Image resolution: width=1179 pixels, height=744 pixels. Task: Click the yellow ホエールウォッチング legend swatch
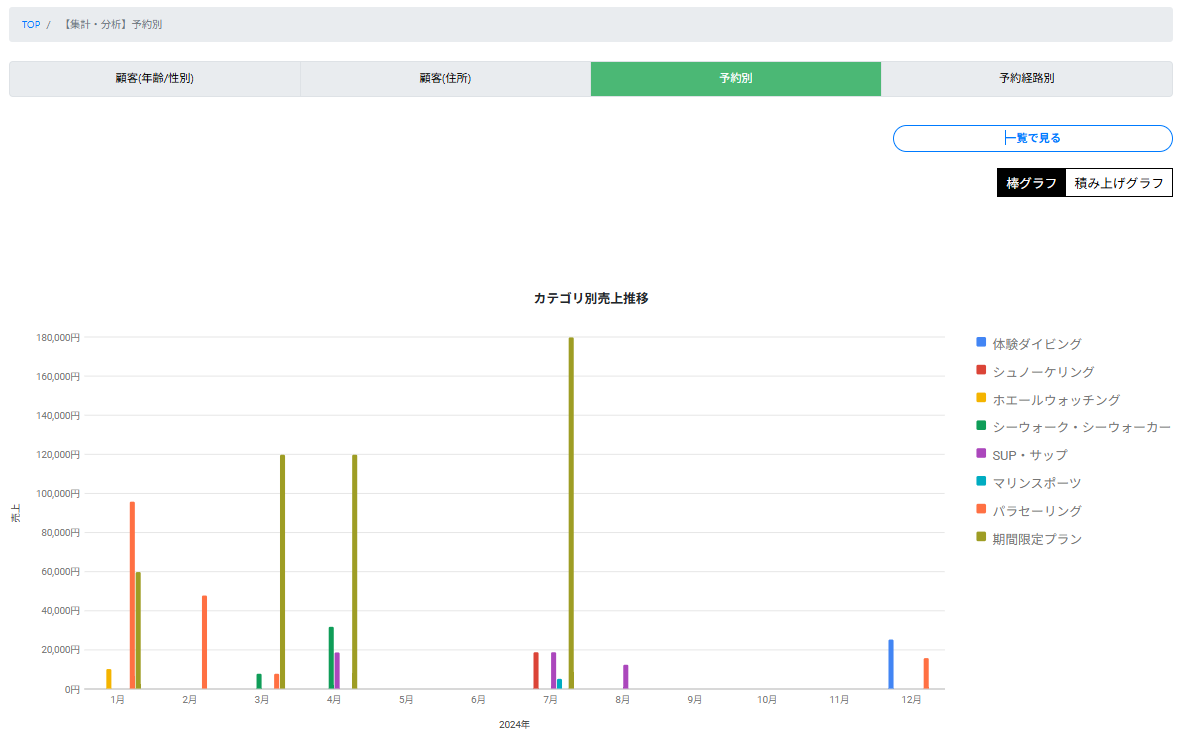click(x=981, y=398)
